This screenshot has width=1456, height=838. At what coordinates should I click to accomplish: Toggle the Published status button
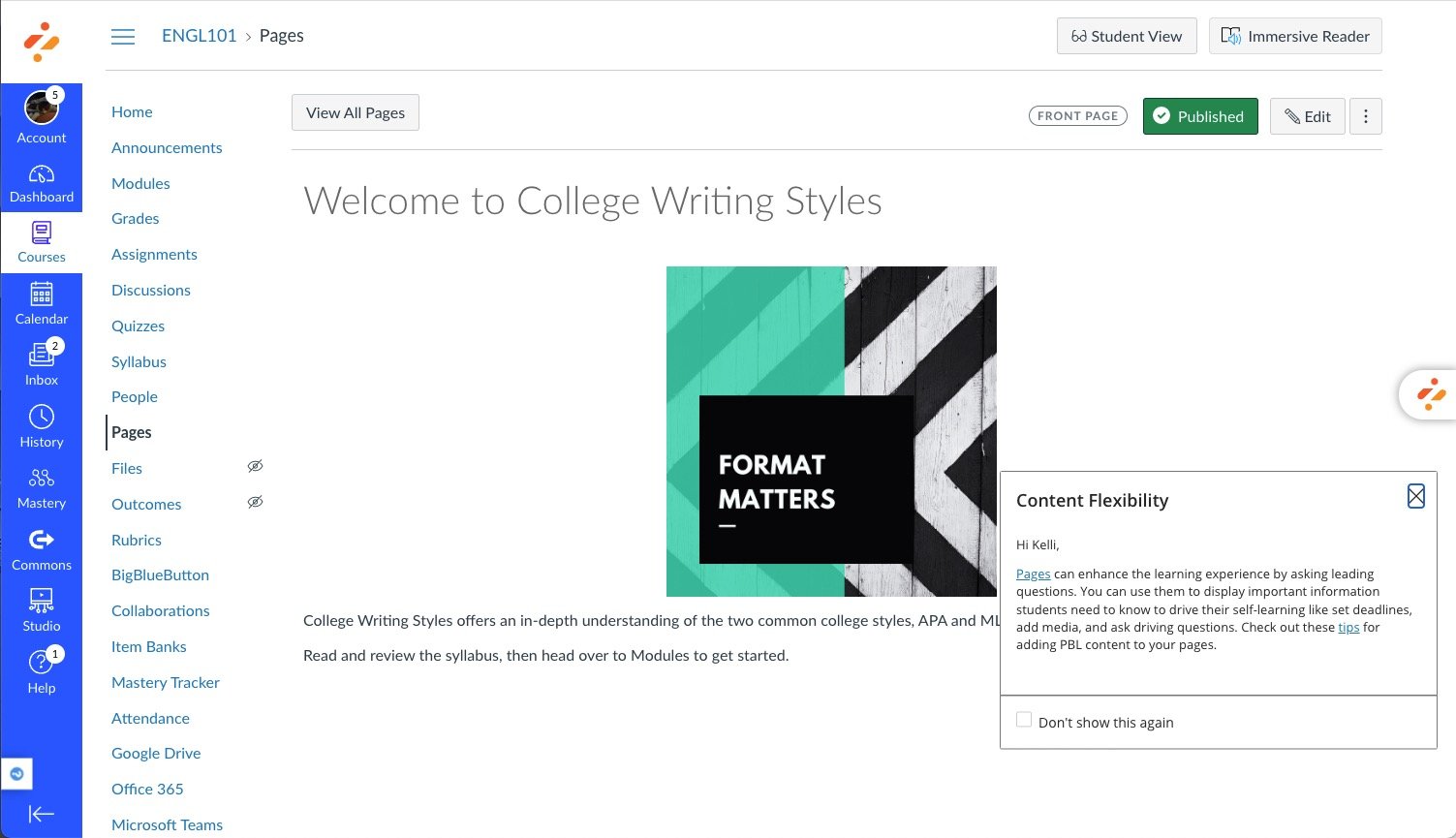tap(1200, 116)
